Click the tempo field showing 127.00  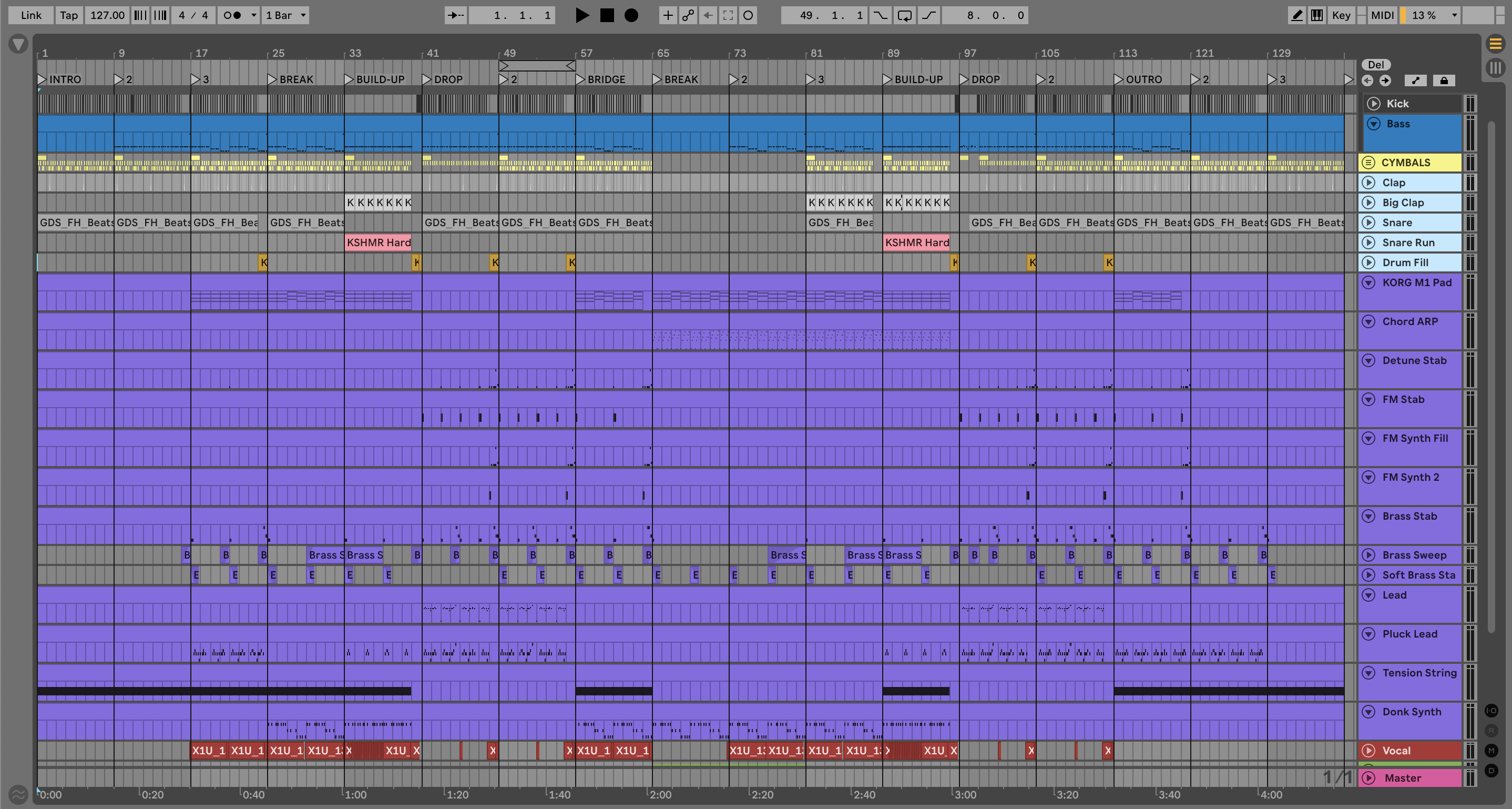107,15
